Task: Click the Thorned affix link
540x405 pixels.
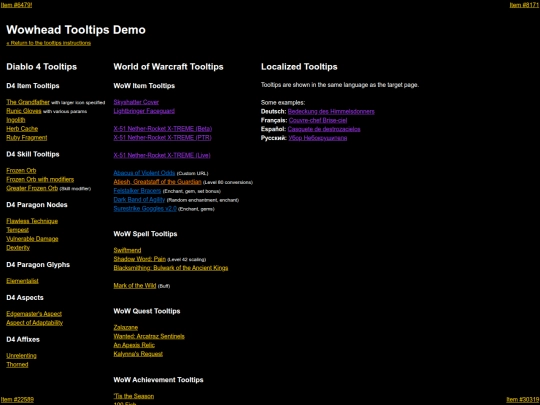Action: point(17,364)
